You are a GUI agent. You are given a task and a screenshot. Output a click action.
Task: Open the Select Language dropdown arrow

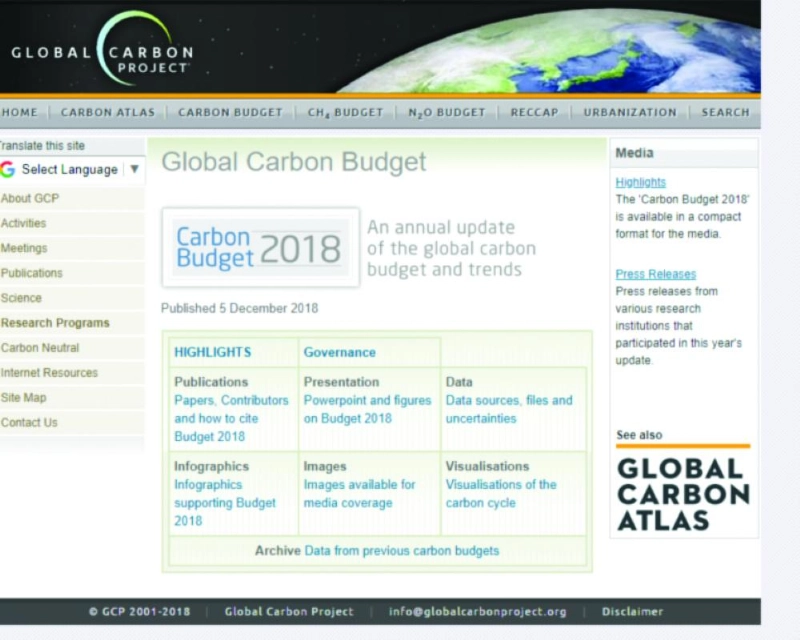[x=134, y=169]
